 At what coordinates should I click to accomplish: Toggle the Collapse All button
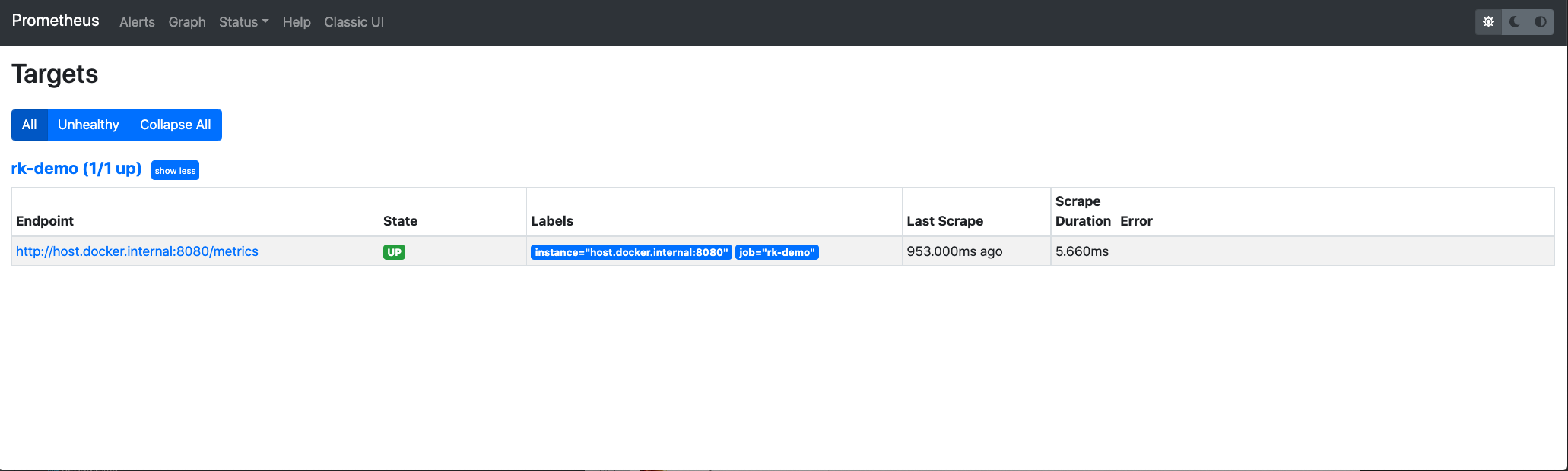[175, 125]
